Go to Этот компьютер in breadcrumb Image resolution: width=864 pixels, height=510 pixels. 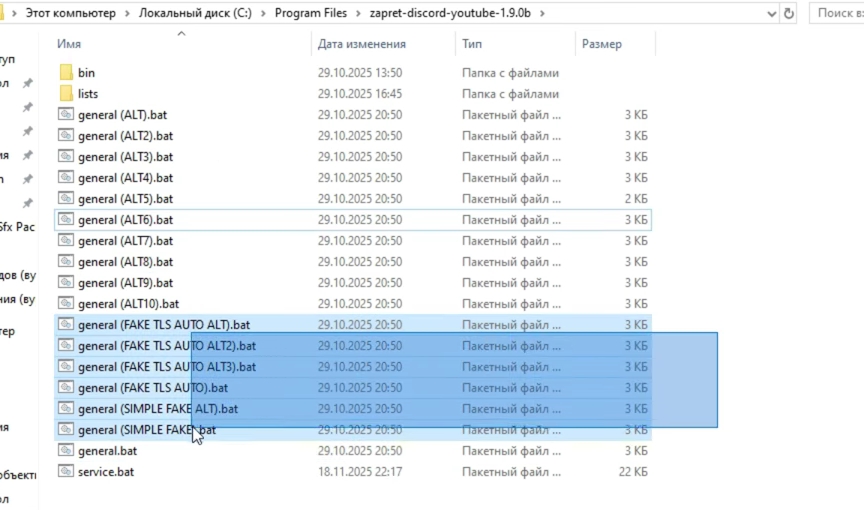pyautogui.click(x=71, y=13)
